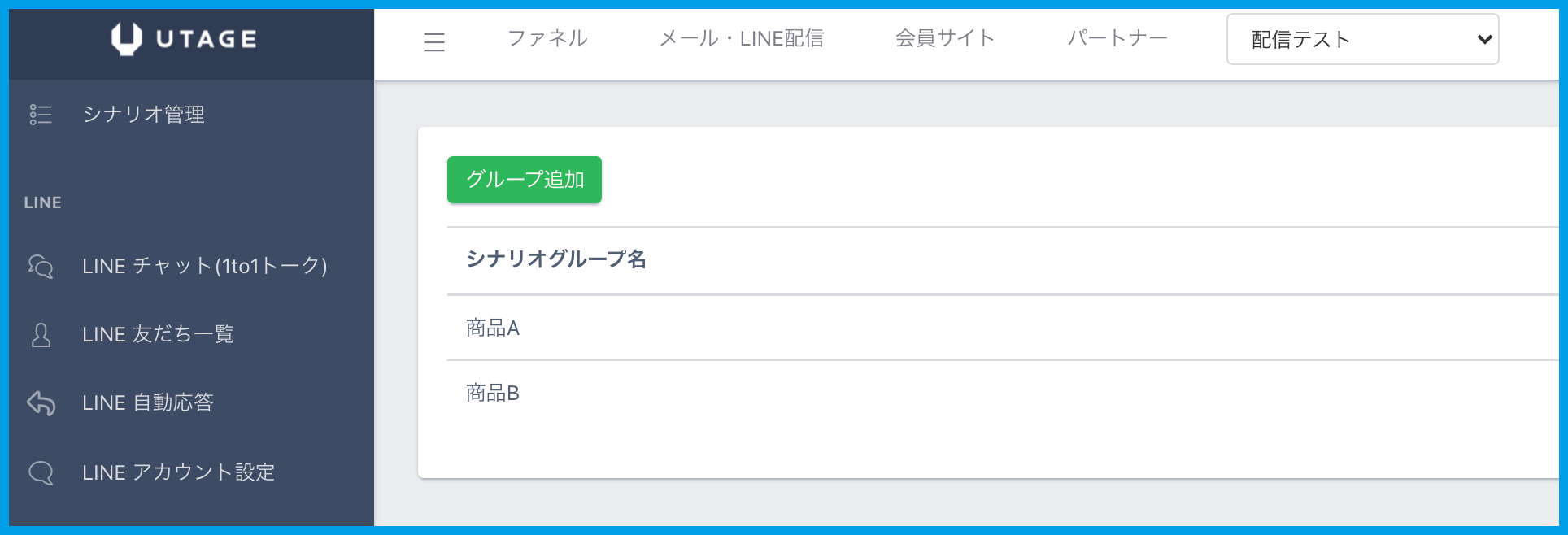
Task: Toggle the sidebar with the hamburger icon
Action: point(434,41)
